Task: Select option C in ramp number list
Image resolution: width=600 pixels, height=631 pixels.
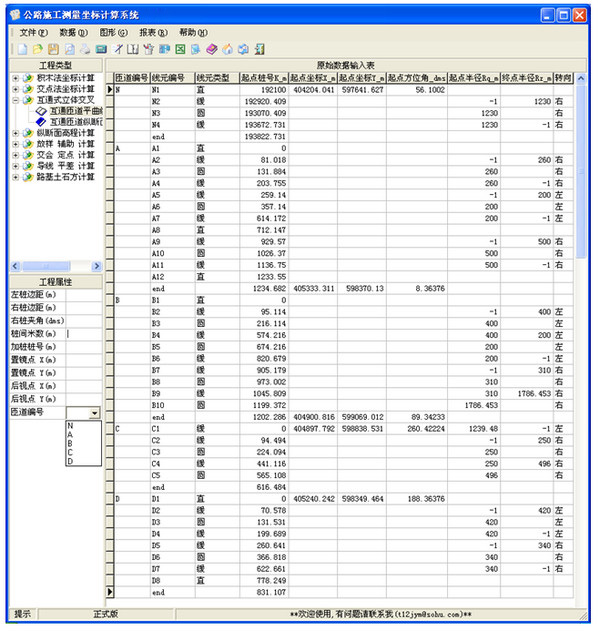Action: (x=70, y=451)
